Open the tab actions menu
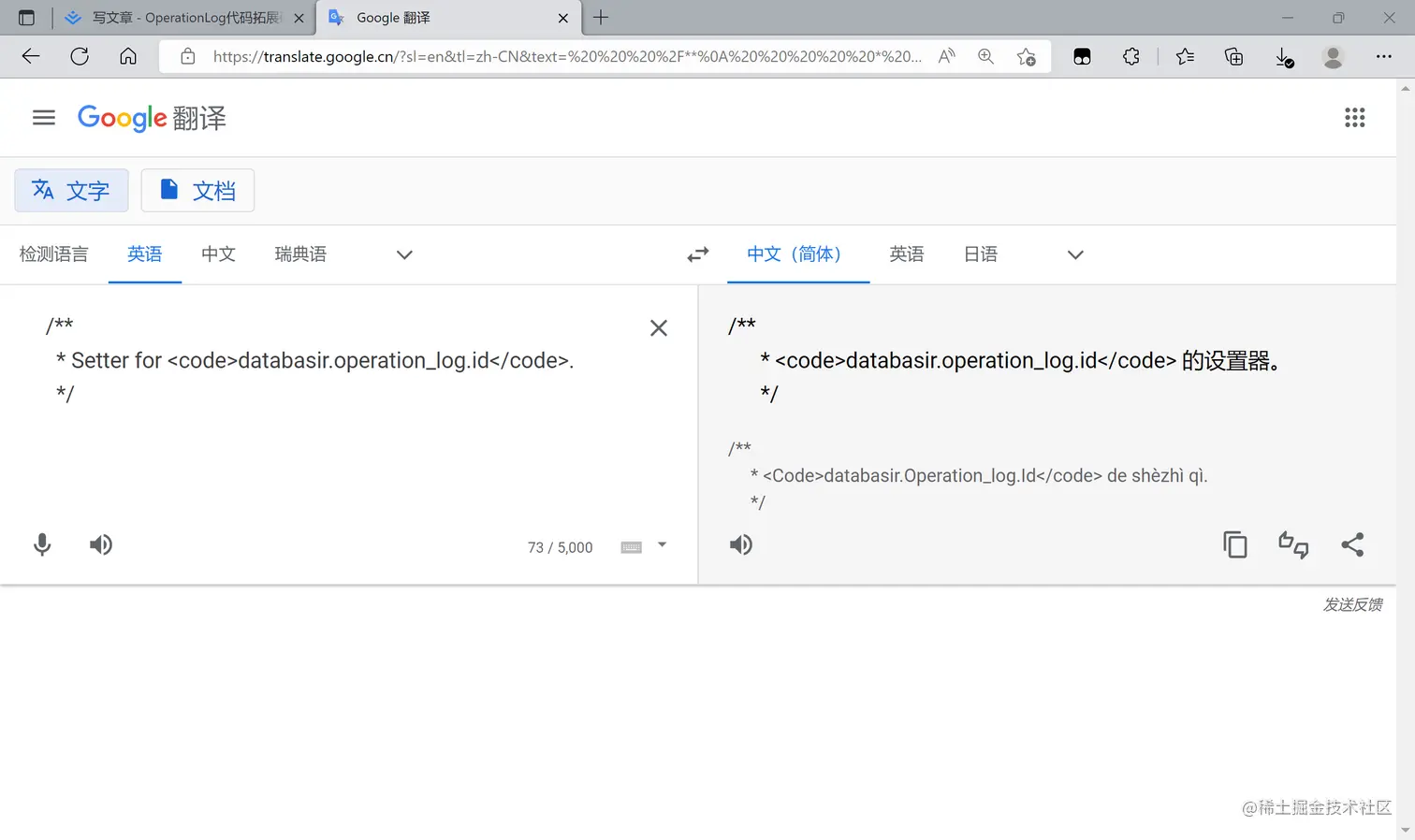This screenshot has height=840, width=1415. pyautogui.click(x=26, y=18)
